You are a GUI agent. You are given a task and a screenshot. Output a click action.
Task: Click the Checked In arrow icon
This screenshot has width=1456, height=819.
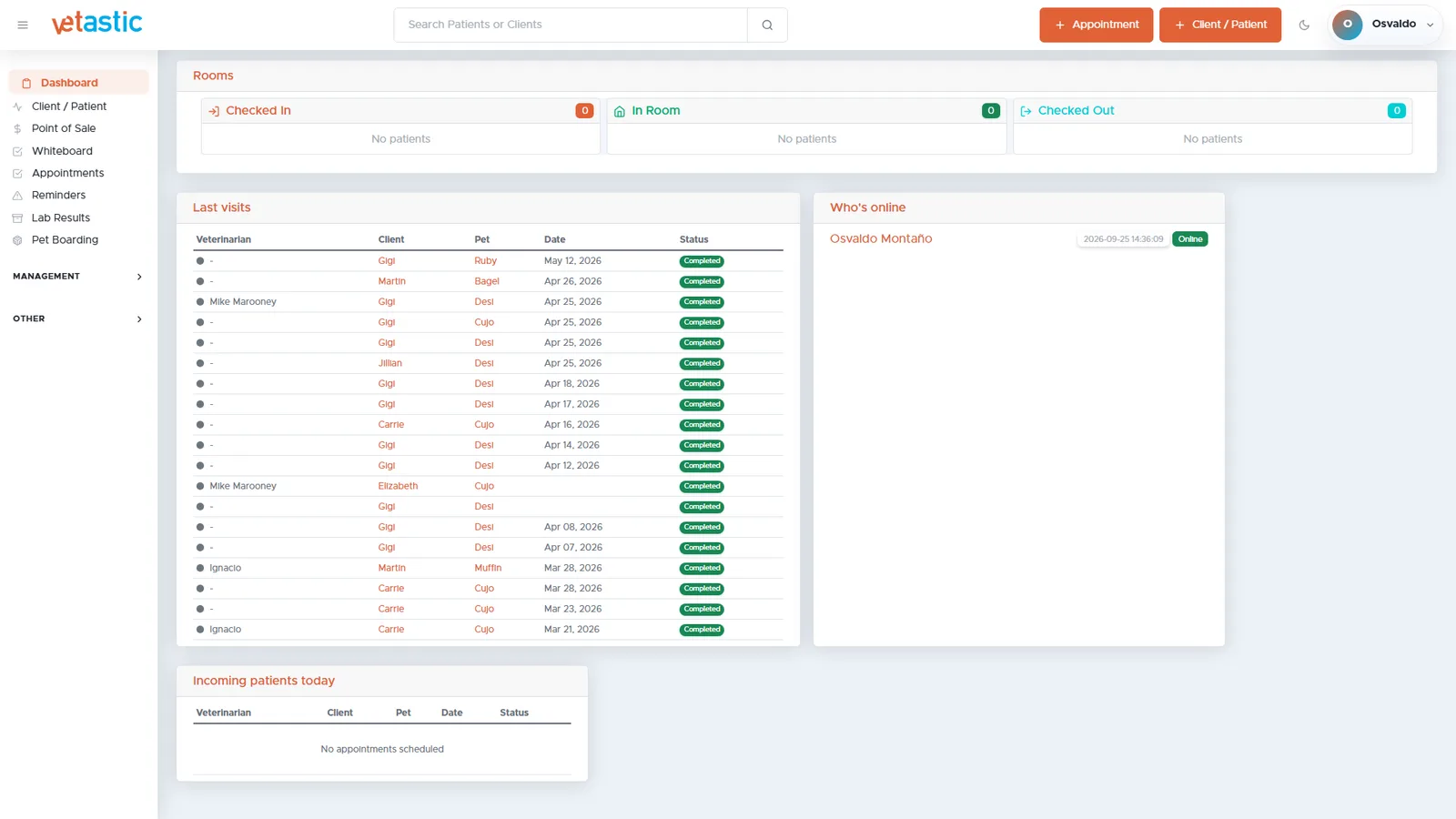click(x=214, y=111)
